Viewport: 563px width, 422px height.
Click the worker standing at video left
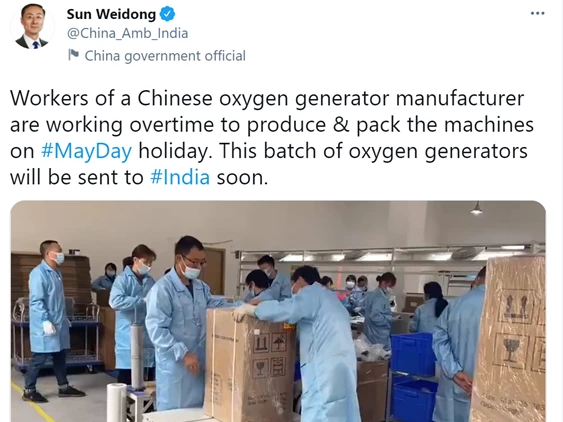point(49,321)
